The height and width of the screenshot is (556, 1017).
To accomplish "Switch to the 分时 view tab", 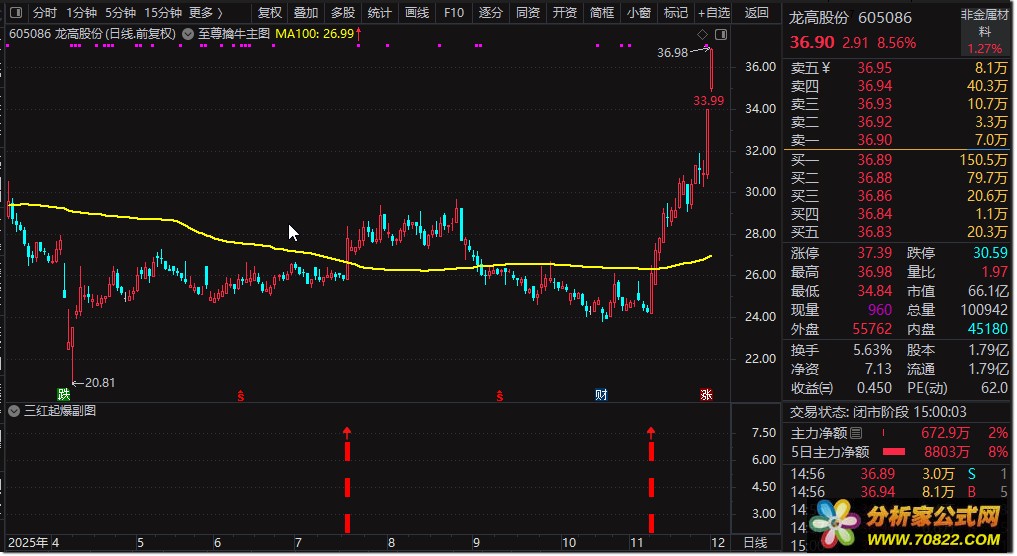I will click(x=45, y=13).
